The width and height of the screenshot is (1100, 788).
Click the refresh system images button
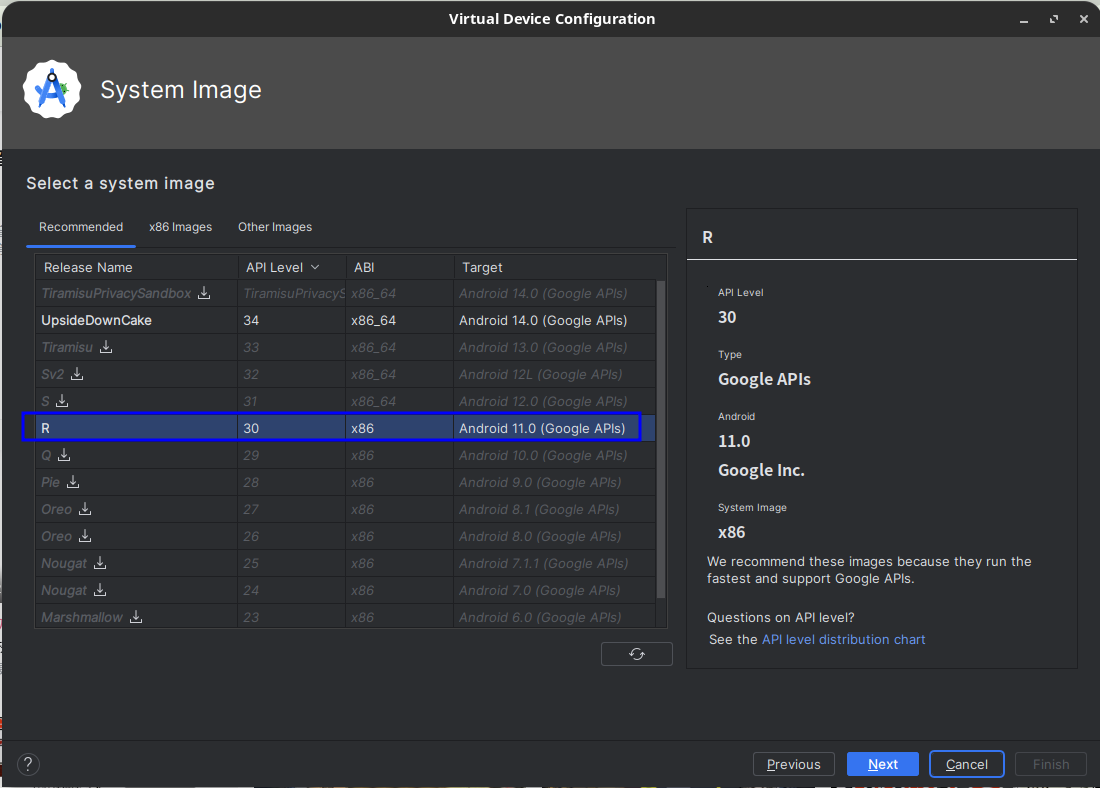pos(637,654)
